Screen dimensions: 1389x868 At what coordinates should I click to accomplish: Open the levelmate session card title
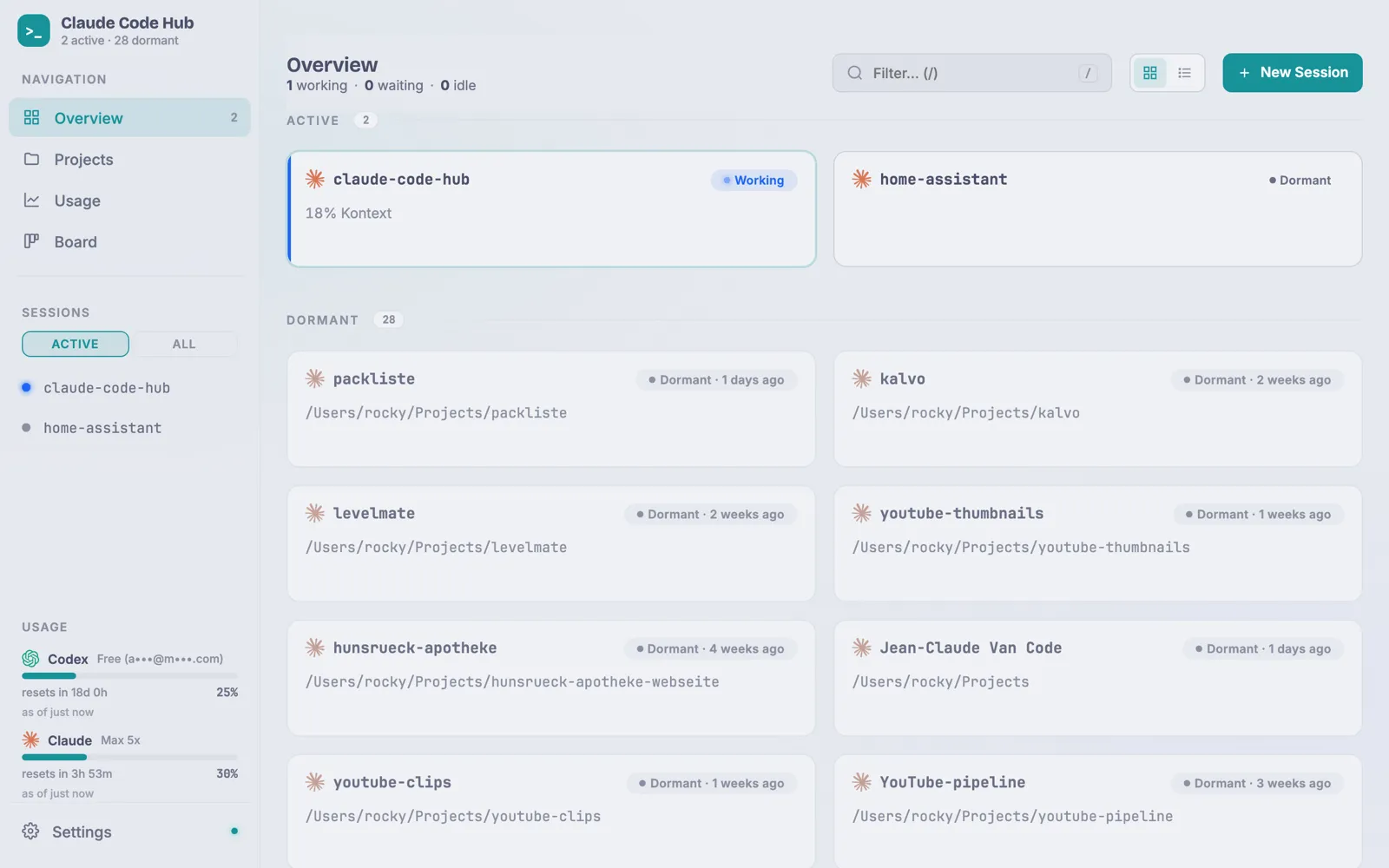click(x=374, y=513)
